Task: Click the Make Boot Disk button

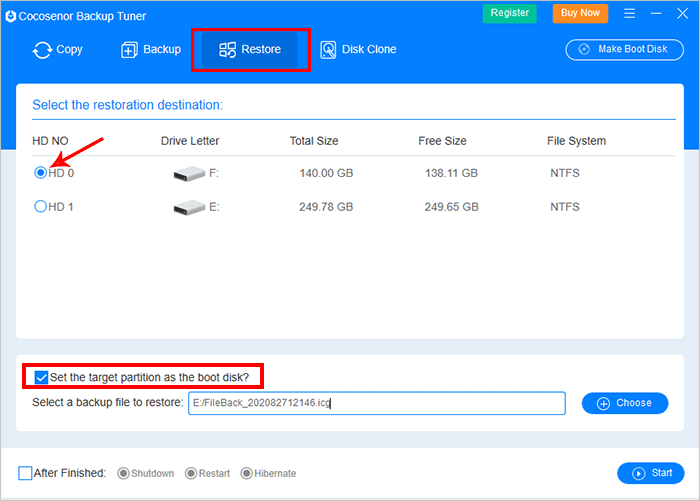Action: [x=625, y=50]
